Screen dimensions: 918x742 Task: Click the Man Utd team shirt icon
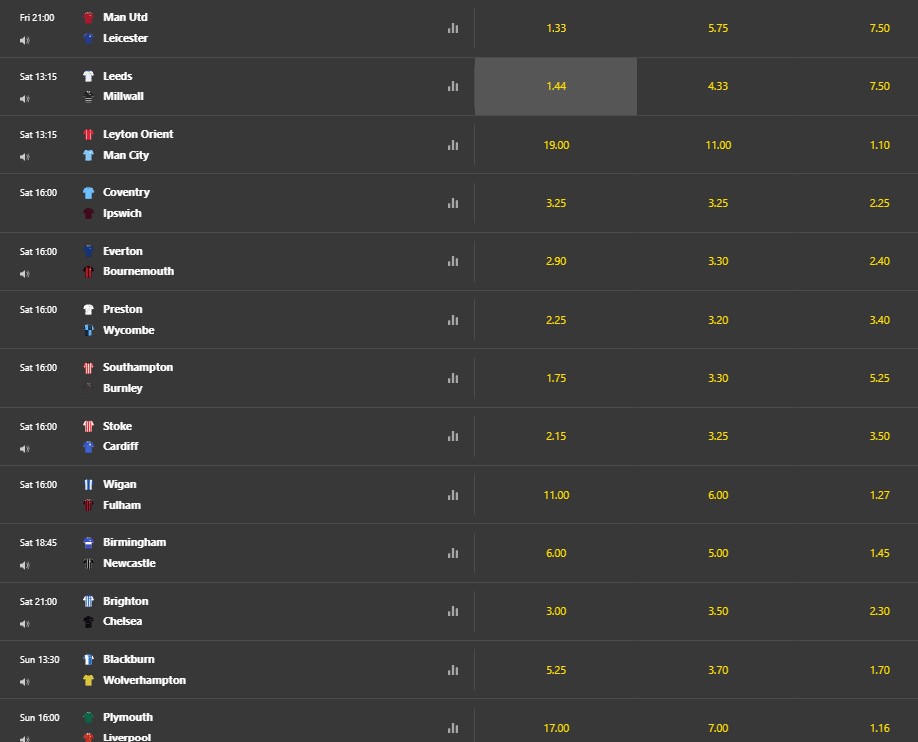pos(88,18)
